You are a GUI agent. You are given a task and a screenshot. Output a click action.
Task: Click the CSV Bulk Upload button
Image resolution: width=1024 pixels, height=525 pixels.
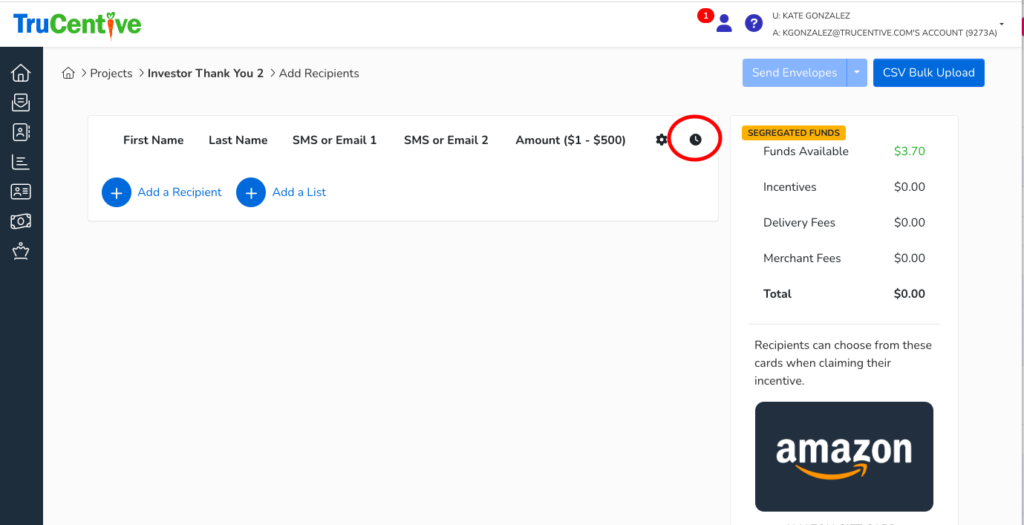coord(928,73)
